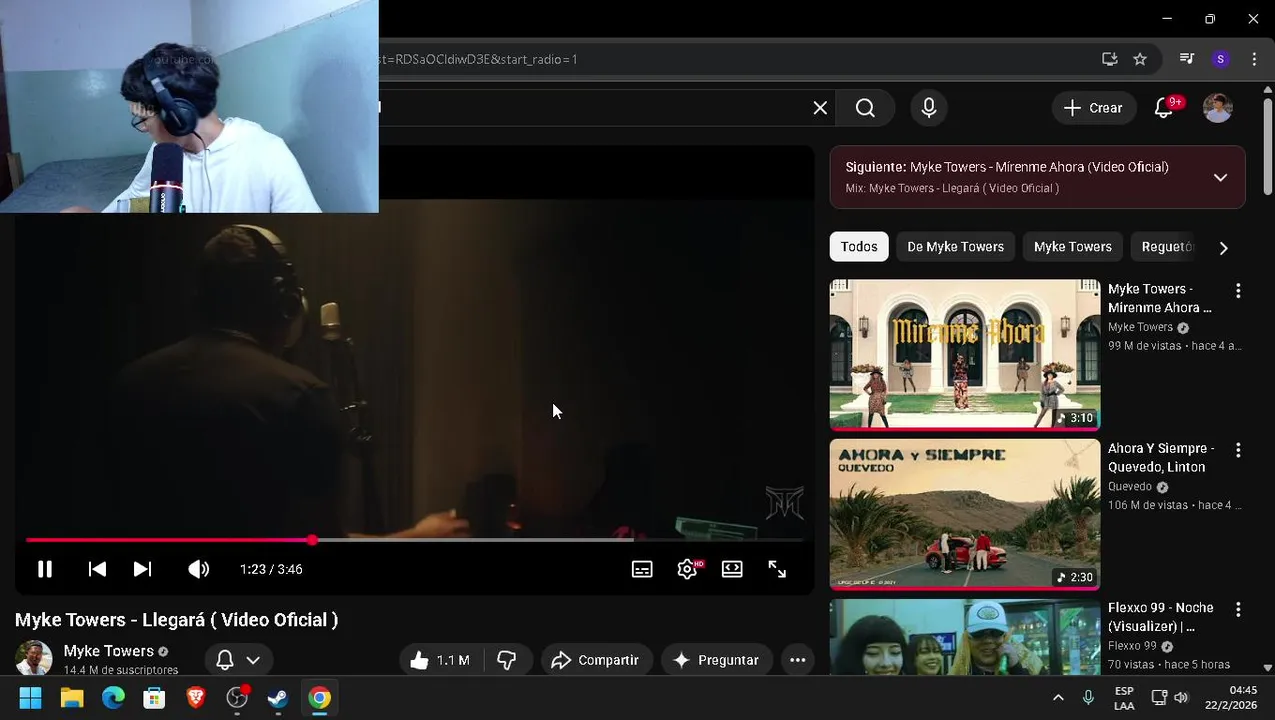Start voice search with microphone
This screenshot has height=720, width=1275.
[929, 108]
